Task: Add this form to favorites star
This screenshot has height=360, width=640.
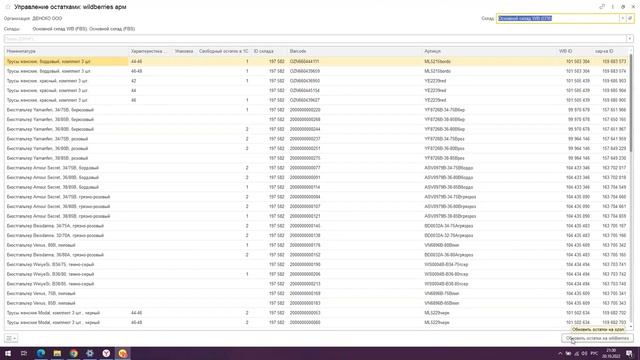Action: pyautogui.click(x=8, y=7)
